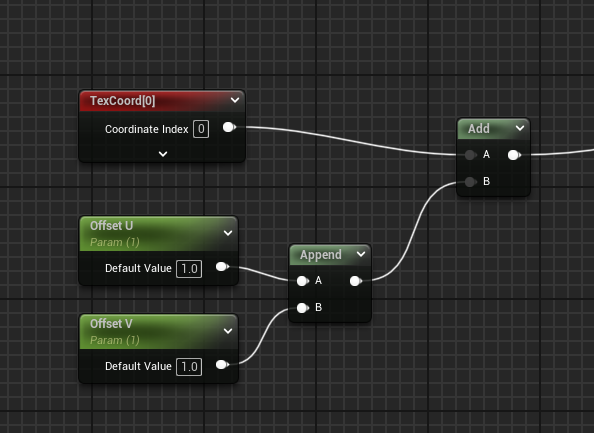594x433 pixels.
Task: Click the Add node's A input pin
Action: tap(471, 155)
